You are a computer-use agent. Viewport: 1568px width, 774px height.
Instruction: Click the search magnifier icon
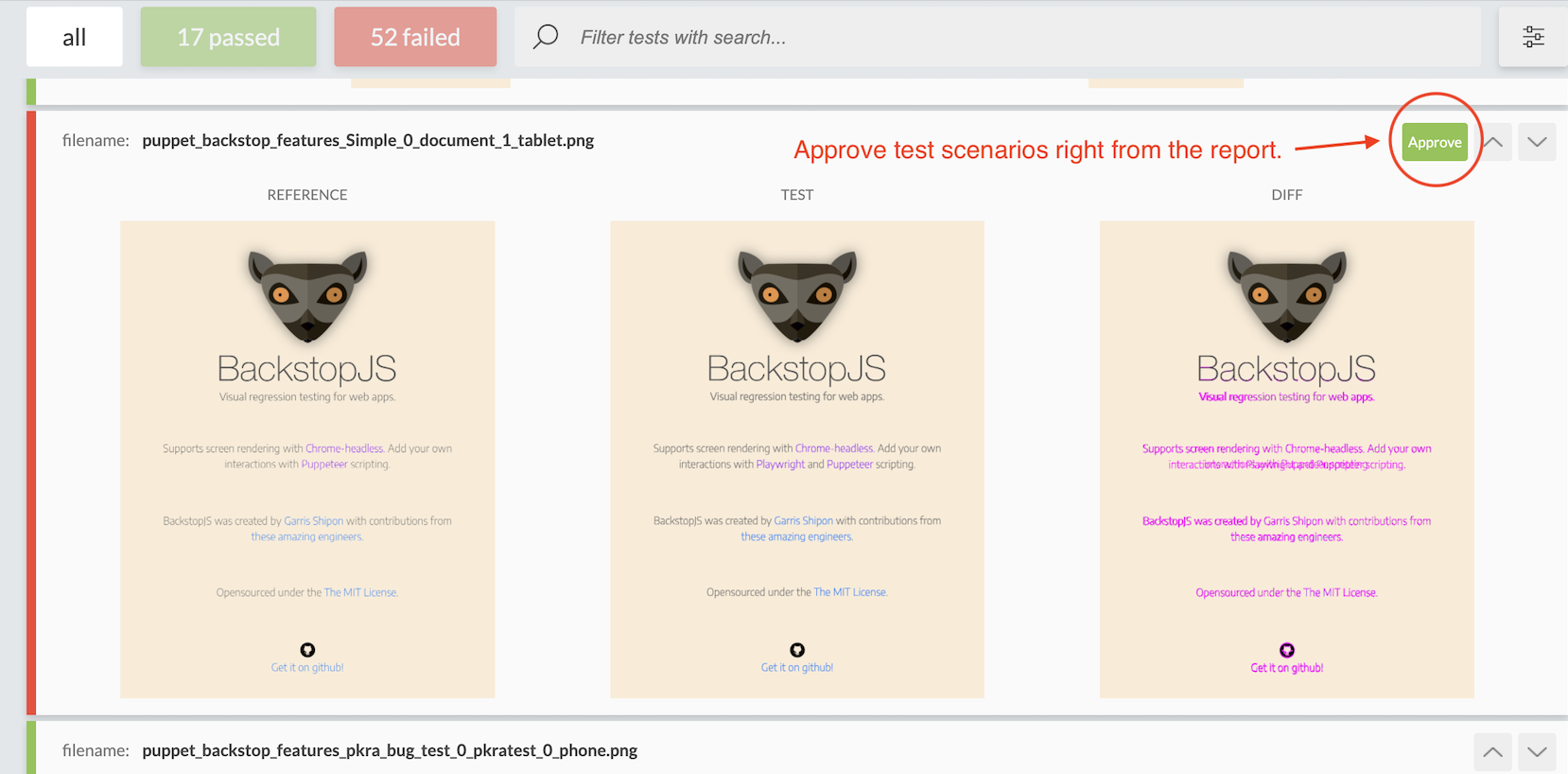tap(546, 37)
